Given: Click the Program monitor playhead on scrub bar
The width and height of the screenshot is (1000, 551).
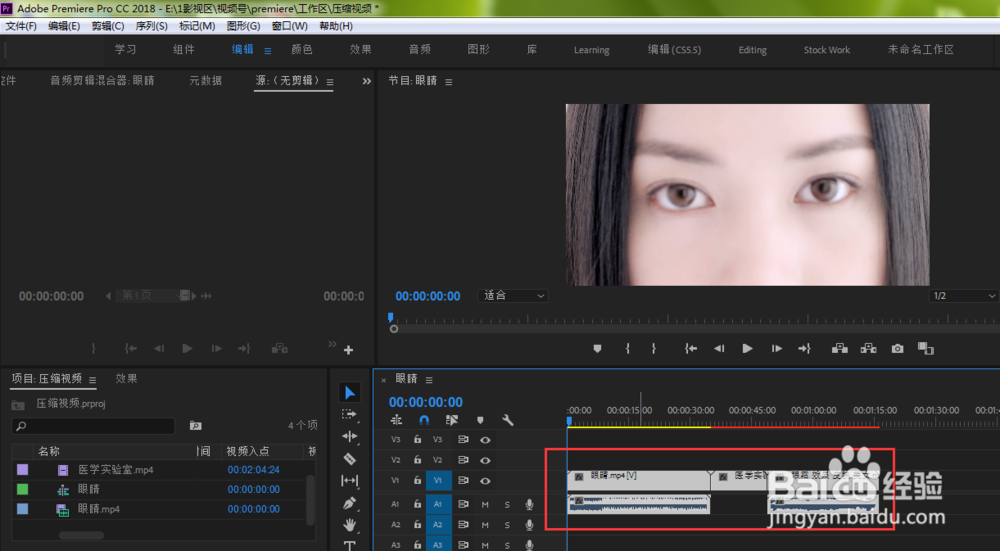Looking at the screenshot, I should tap(391, 318).
